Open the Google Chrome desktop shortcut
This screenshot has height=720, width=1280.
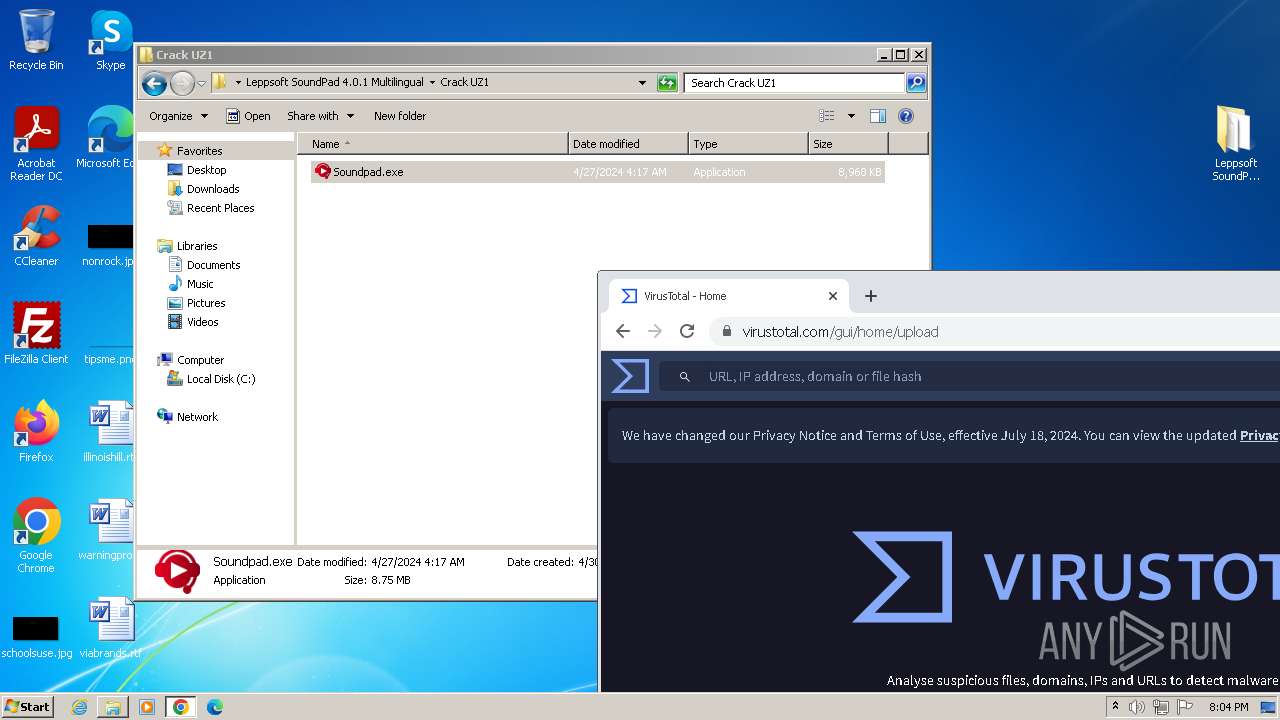pos(36,535)
